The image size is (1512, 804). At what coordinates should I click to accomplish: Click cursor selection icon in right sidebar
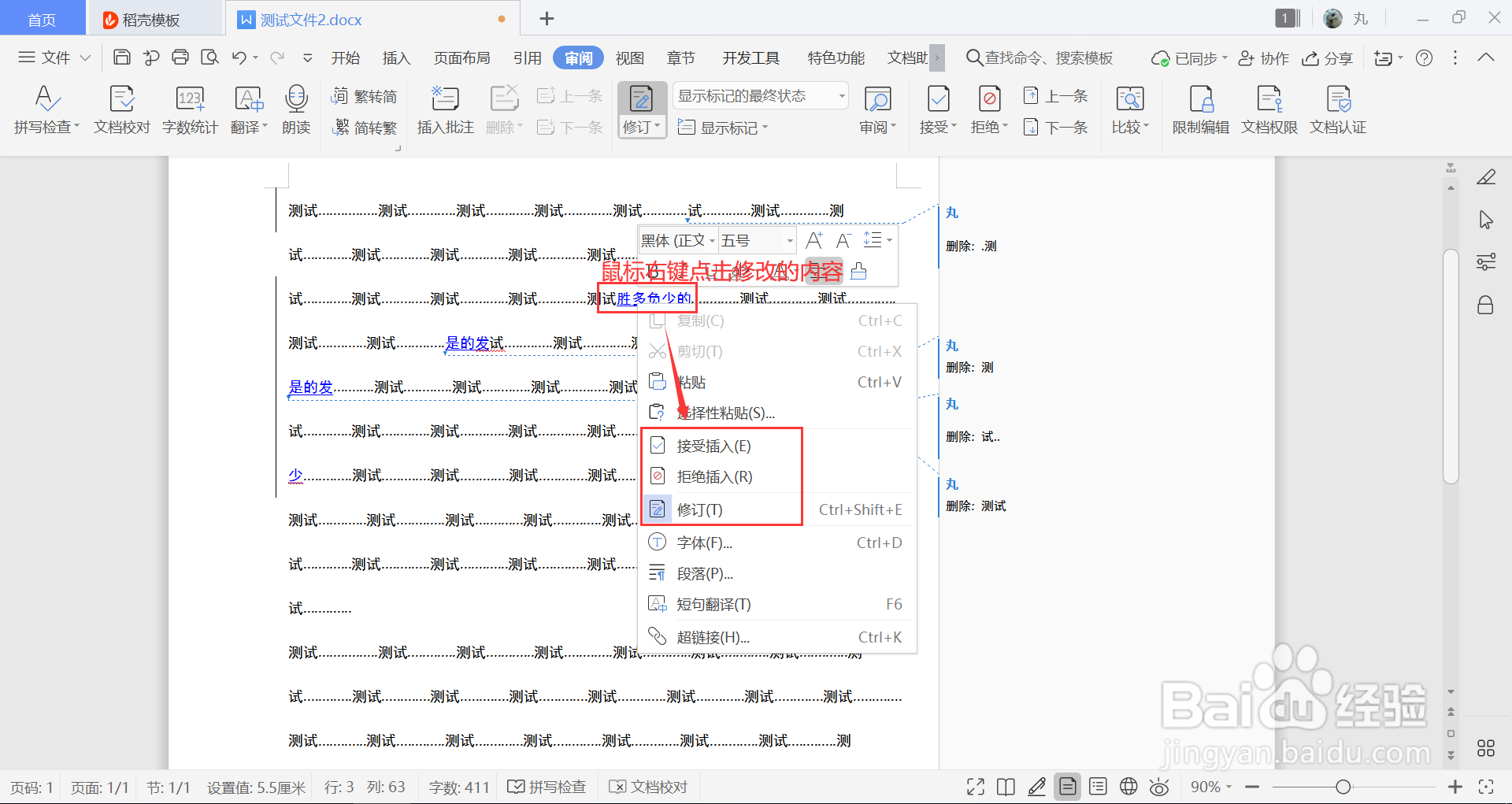1486,220
